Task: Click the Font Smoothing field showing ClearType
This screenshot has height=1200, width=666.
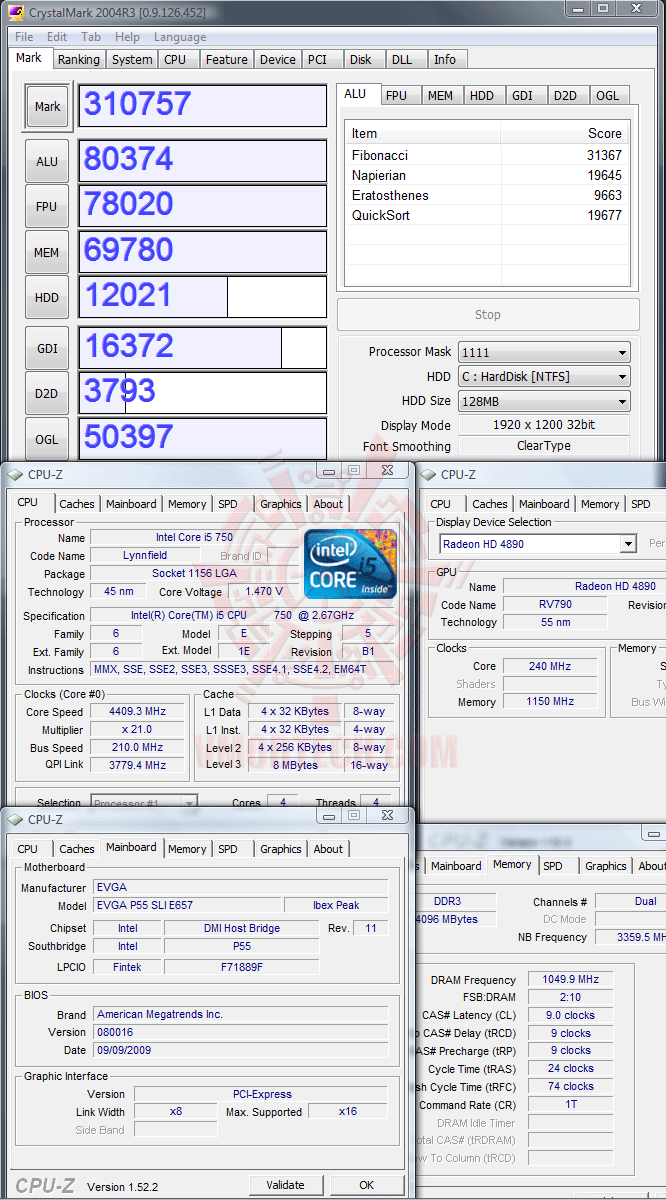Action: tap(544, 446)
